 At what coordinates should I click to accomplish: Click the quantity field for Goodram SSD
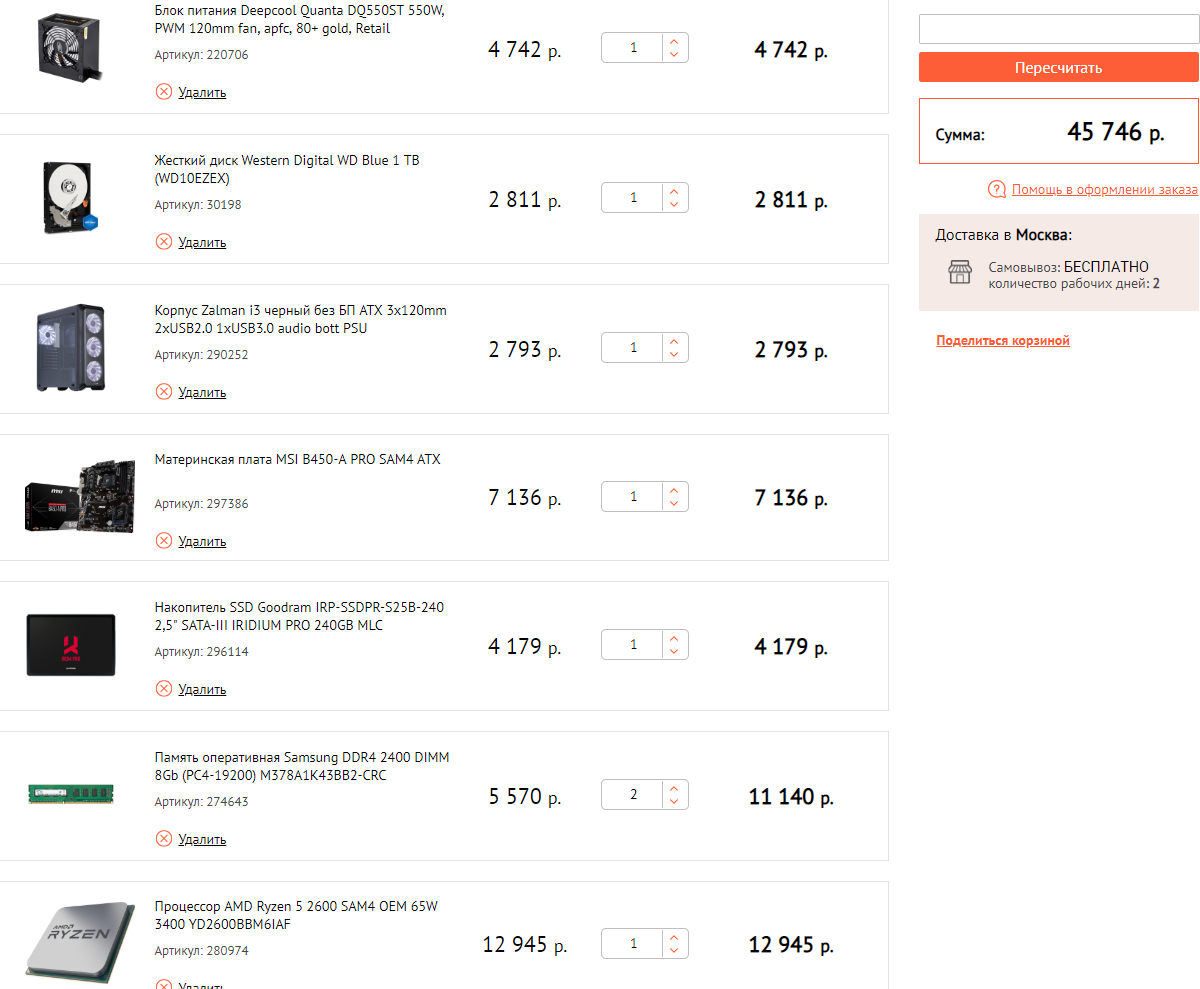(633, 645)
